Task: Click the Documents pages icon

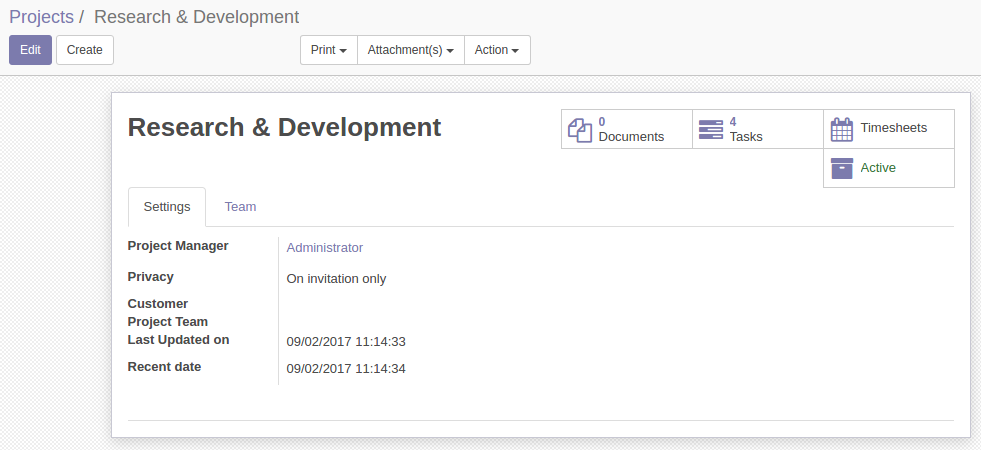Action: [x=580, y=129]
